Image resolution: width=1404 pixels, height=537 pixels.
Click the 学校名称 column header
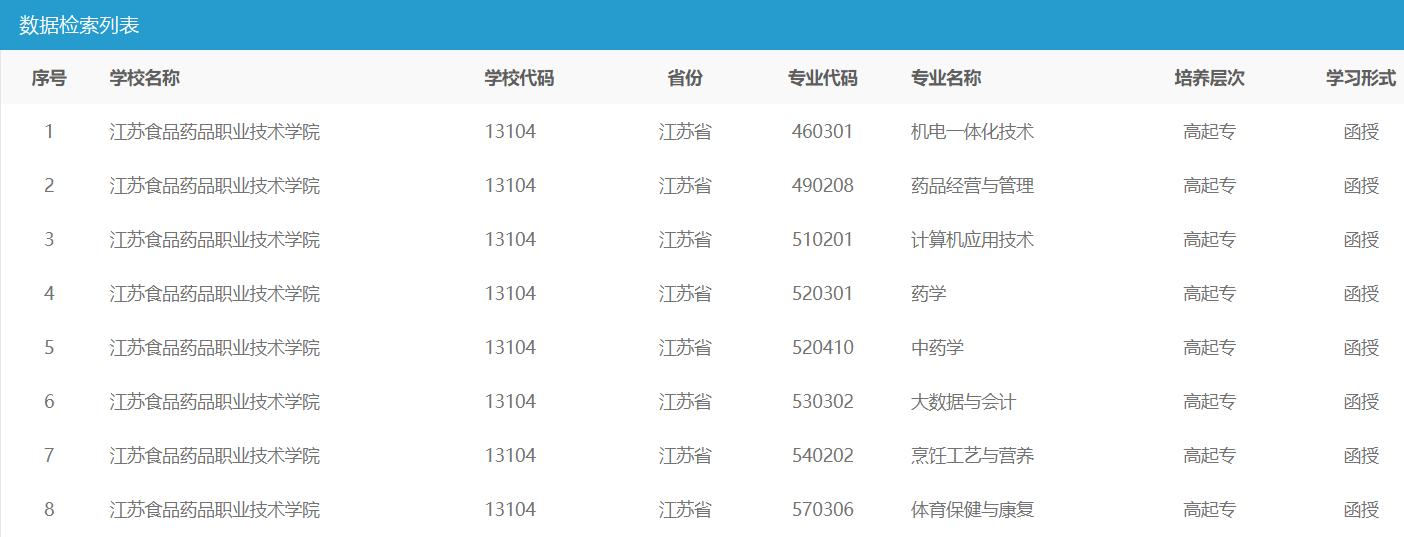tap(145, 78)
